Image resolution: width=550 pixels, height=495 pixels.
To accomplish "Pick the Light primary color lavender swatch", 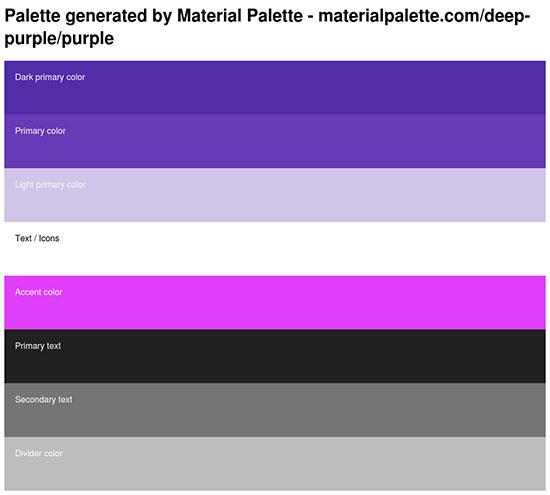I will pyautogui.click(x=275, y=195).
